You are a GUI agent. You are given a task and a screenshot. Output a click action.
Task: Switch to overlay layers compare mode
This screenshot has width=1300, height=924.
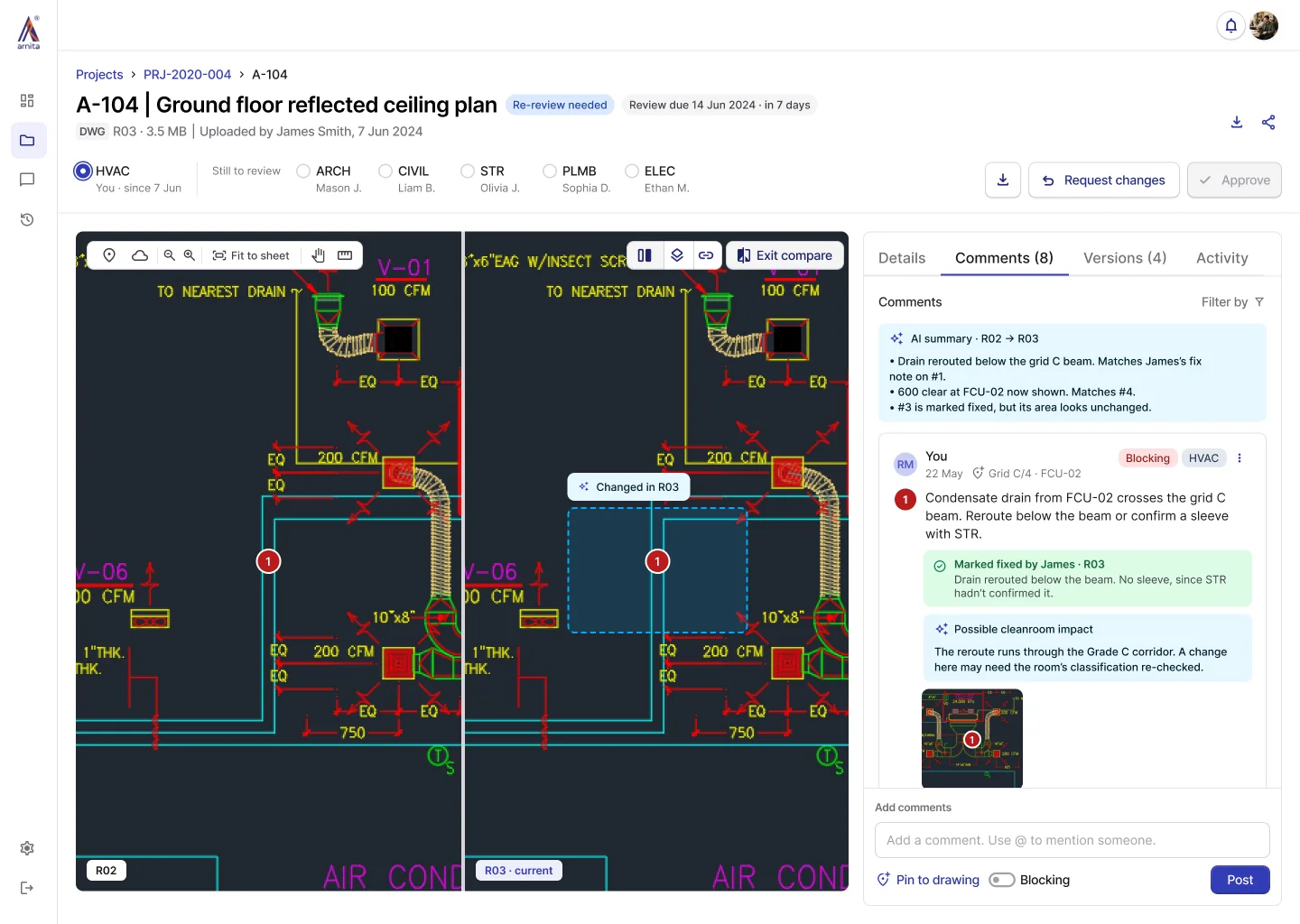click(677, 255)
